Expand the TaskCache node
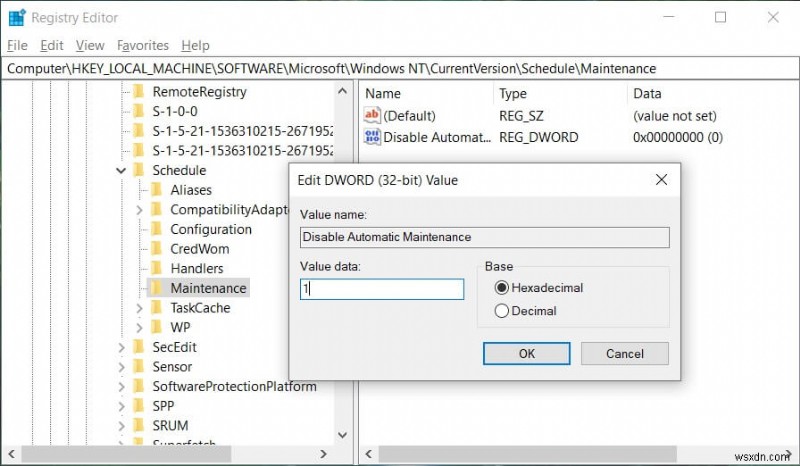 coord(139,308)
